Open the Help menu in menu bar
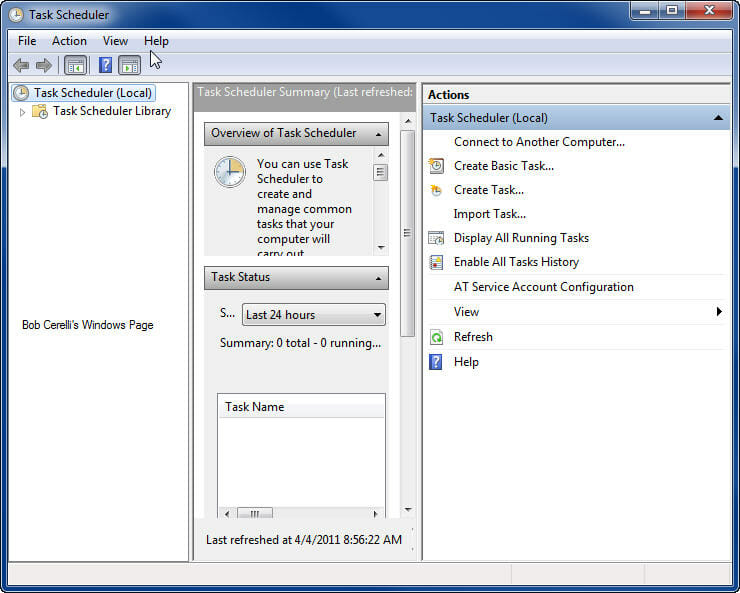The height and width of the screenshot is (593, 740). pos(156,41)
